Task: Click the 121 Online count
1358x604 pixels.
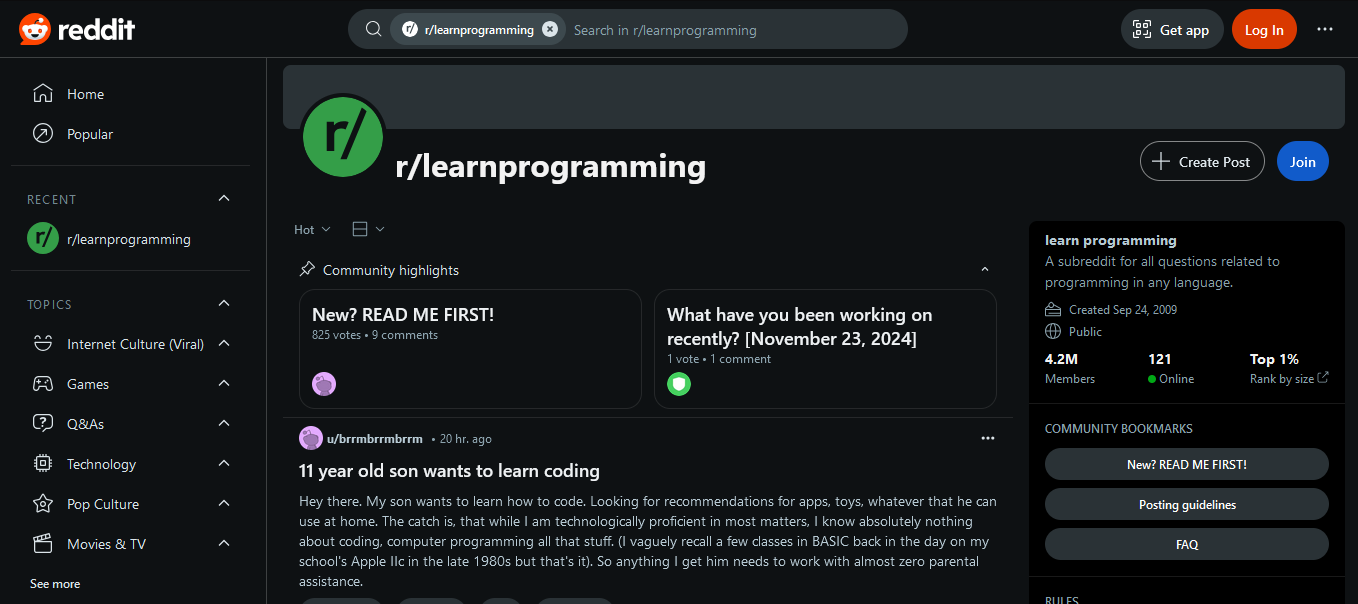Action: 1171,368
